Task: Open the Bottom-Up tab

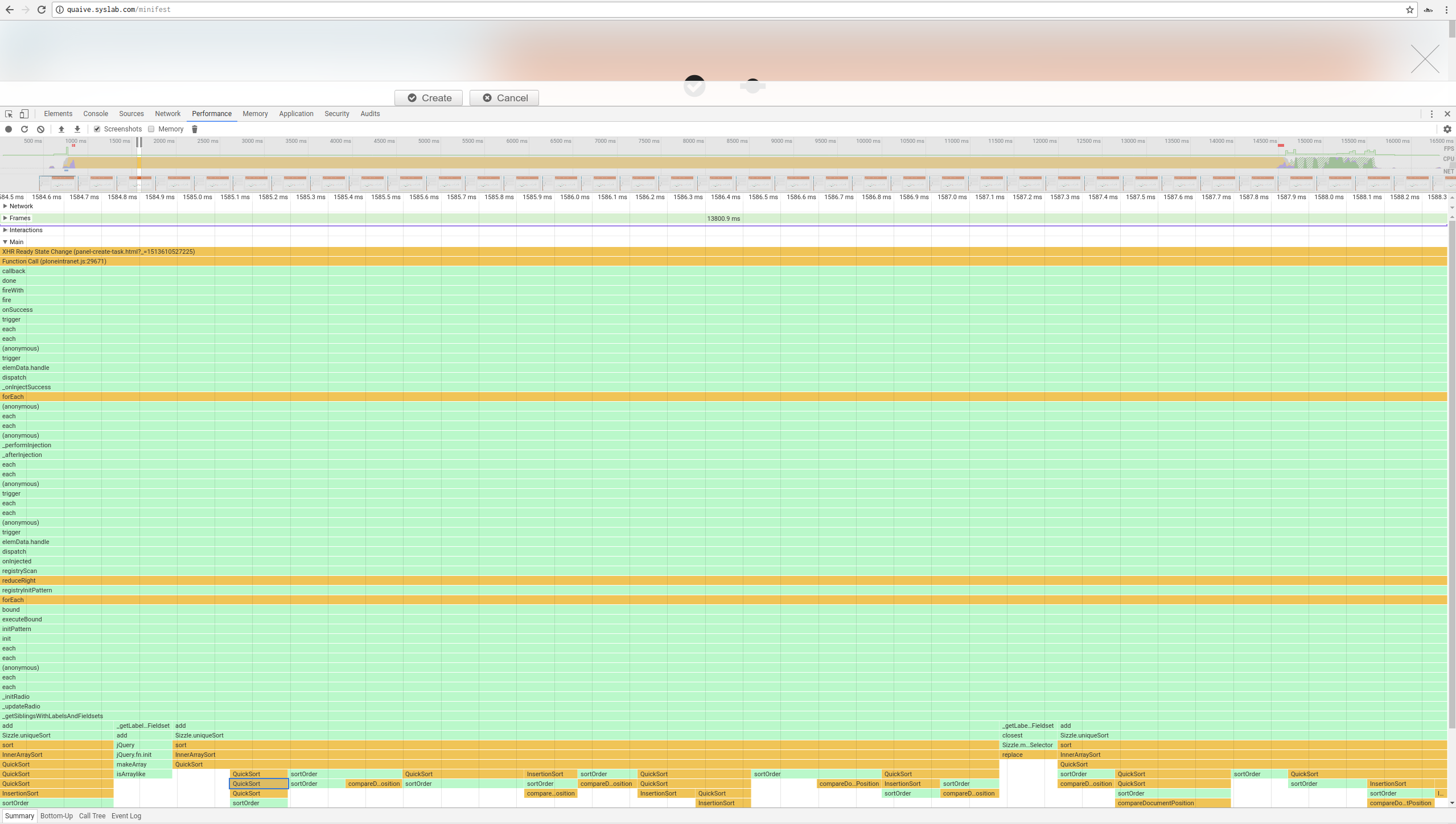Action: click(x=56, y=815)
